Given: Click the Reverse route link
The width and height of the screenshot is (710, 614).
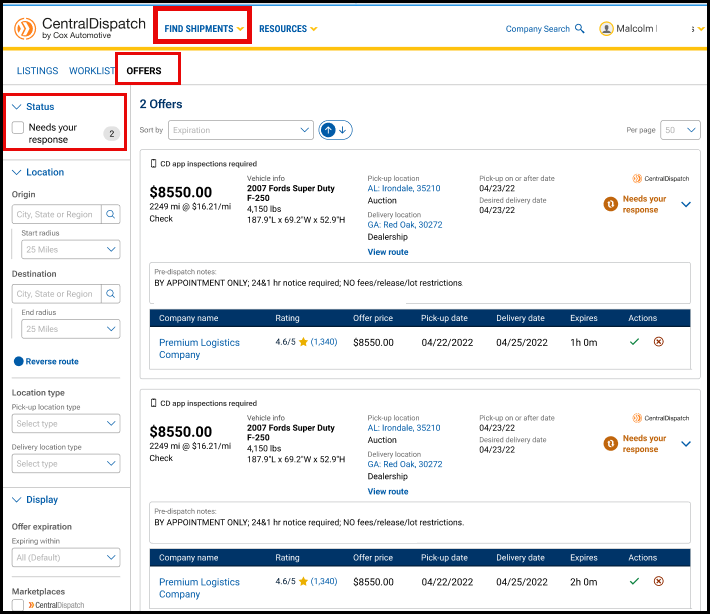Looking at the screenshot, I should coord(52,361).
